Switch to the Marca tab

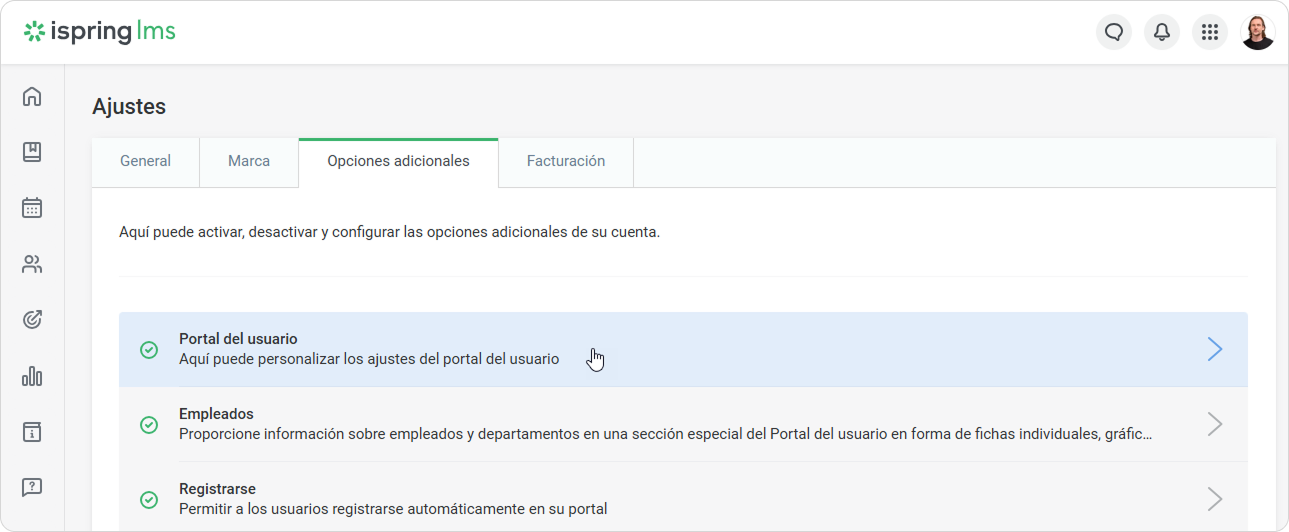249,161
